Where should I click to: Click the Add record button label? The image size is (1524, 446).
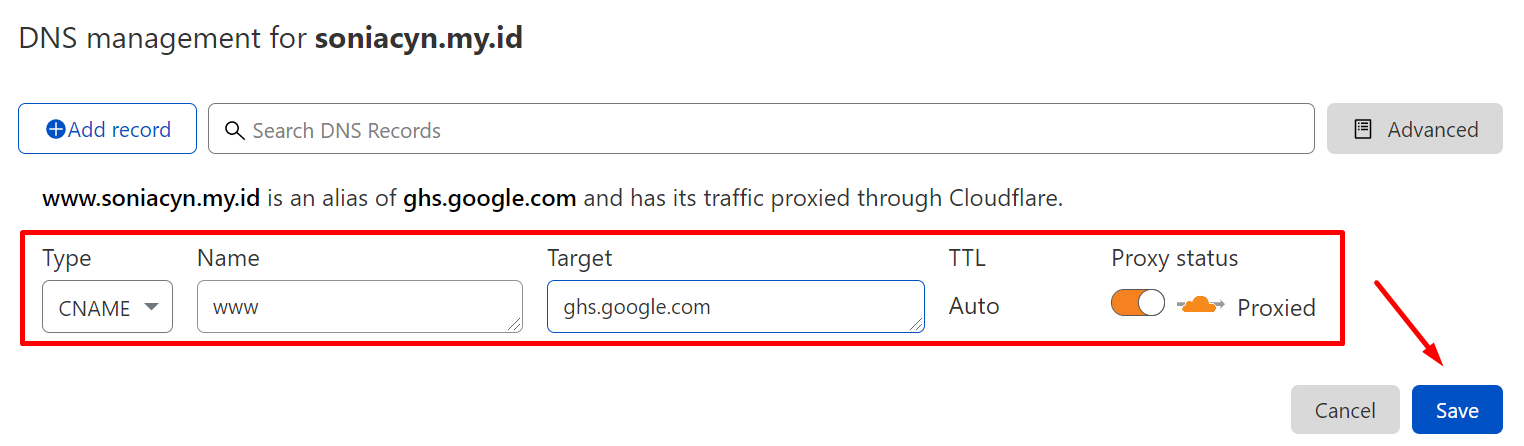click(119, 130)
